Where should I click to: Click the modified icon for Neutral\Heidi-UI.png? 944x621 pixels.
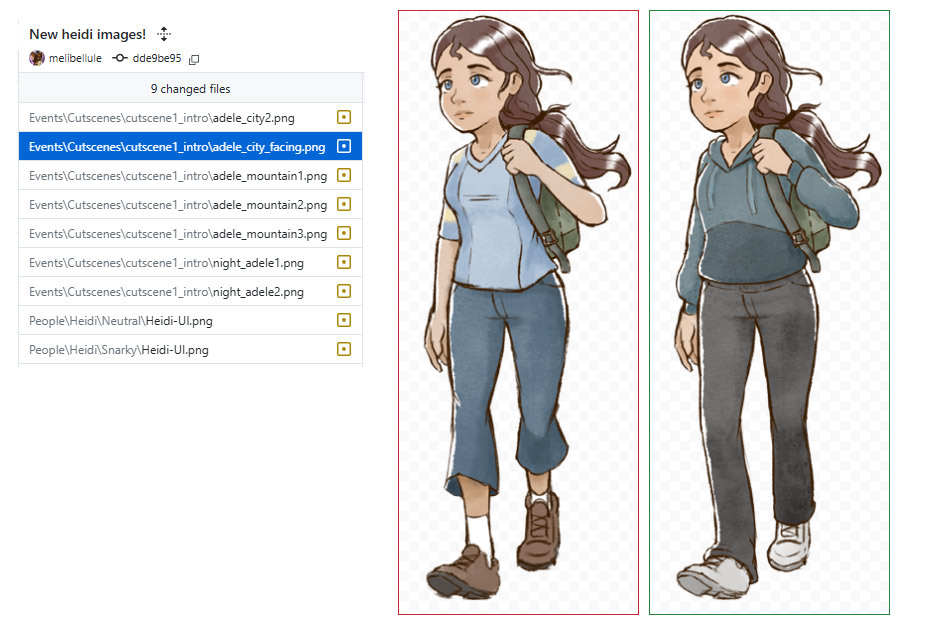(344, 320)
